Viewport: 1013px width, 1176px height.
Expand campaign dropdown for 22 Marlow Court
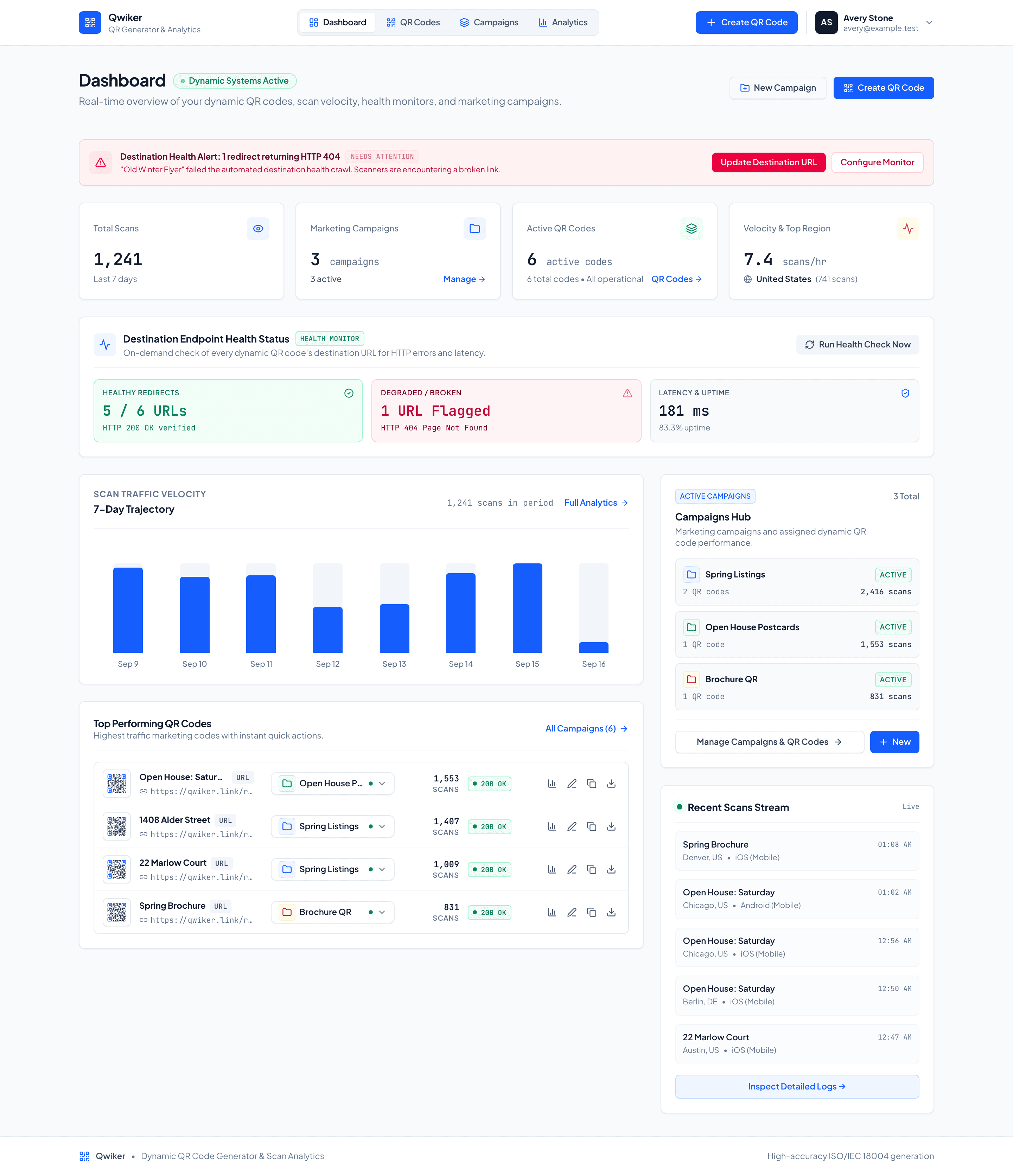pos(332,869)
